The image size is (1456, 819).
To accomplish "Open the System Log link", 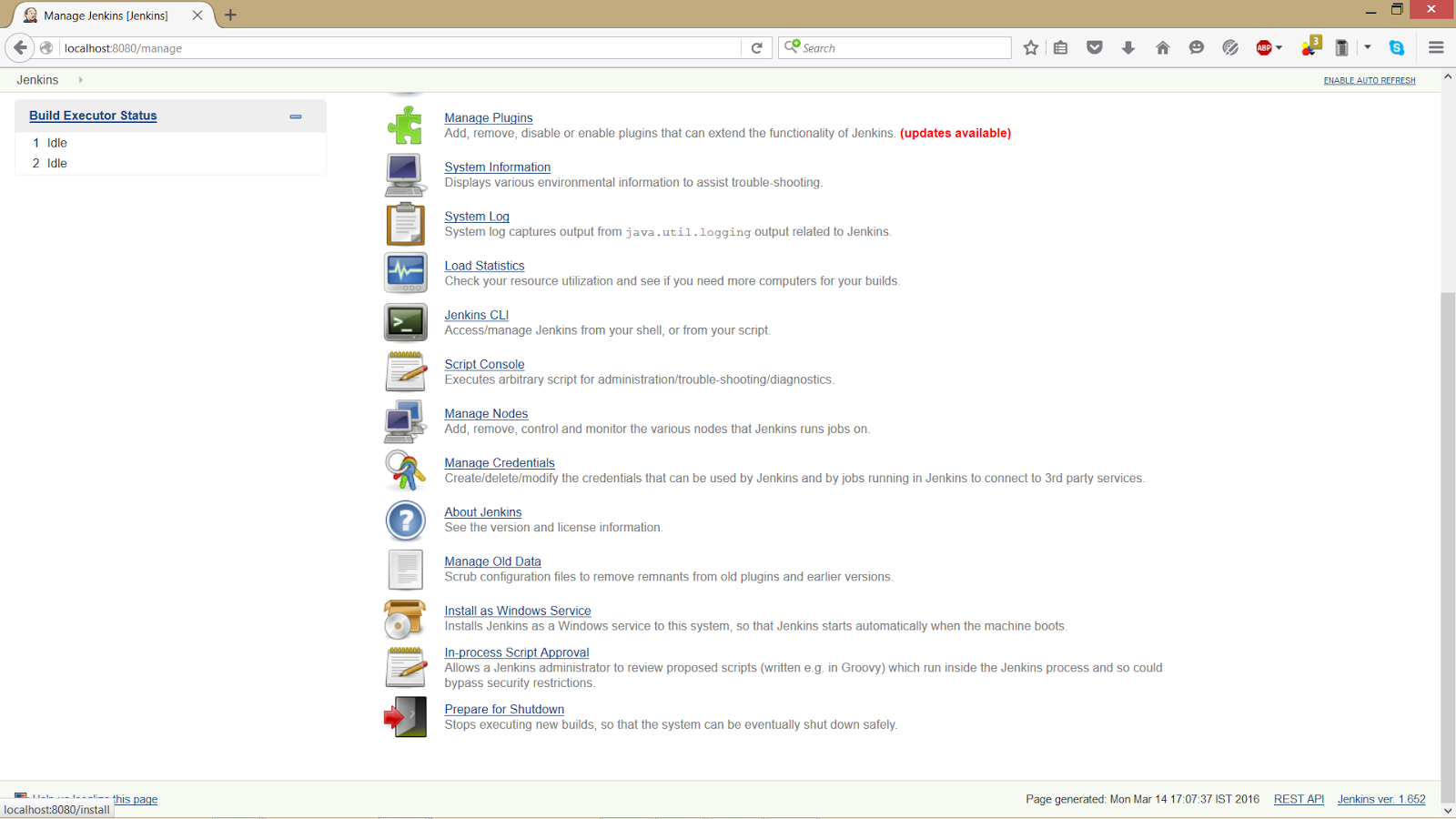I will (x=476, y=217).
